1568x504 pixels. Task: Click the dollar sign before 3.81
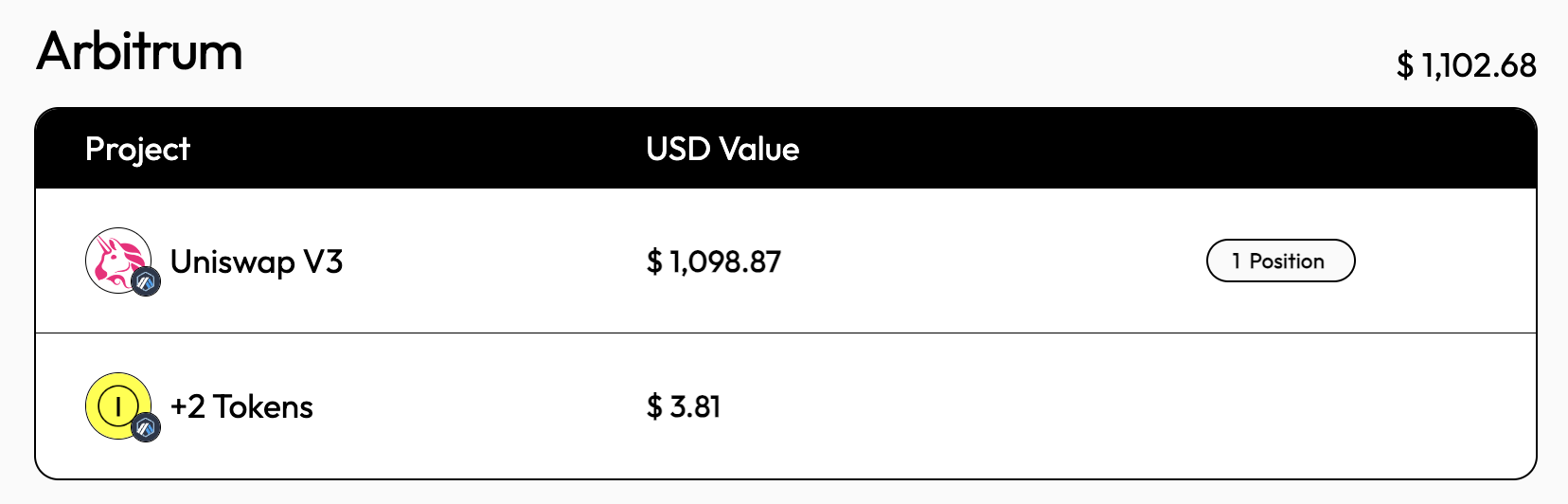click(x=654, y=406)
